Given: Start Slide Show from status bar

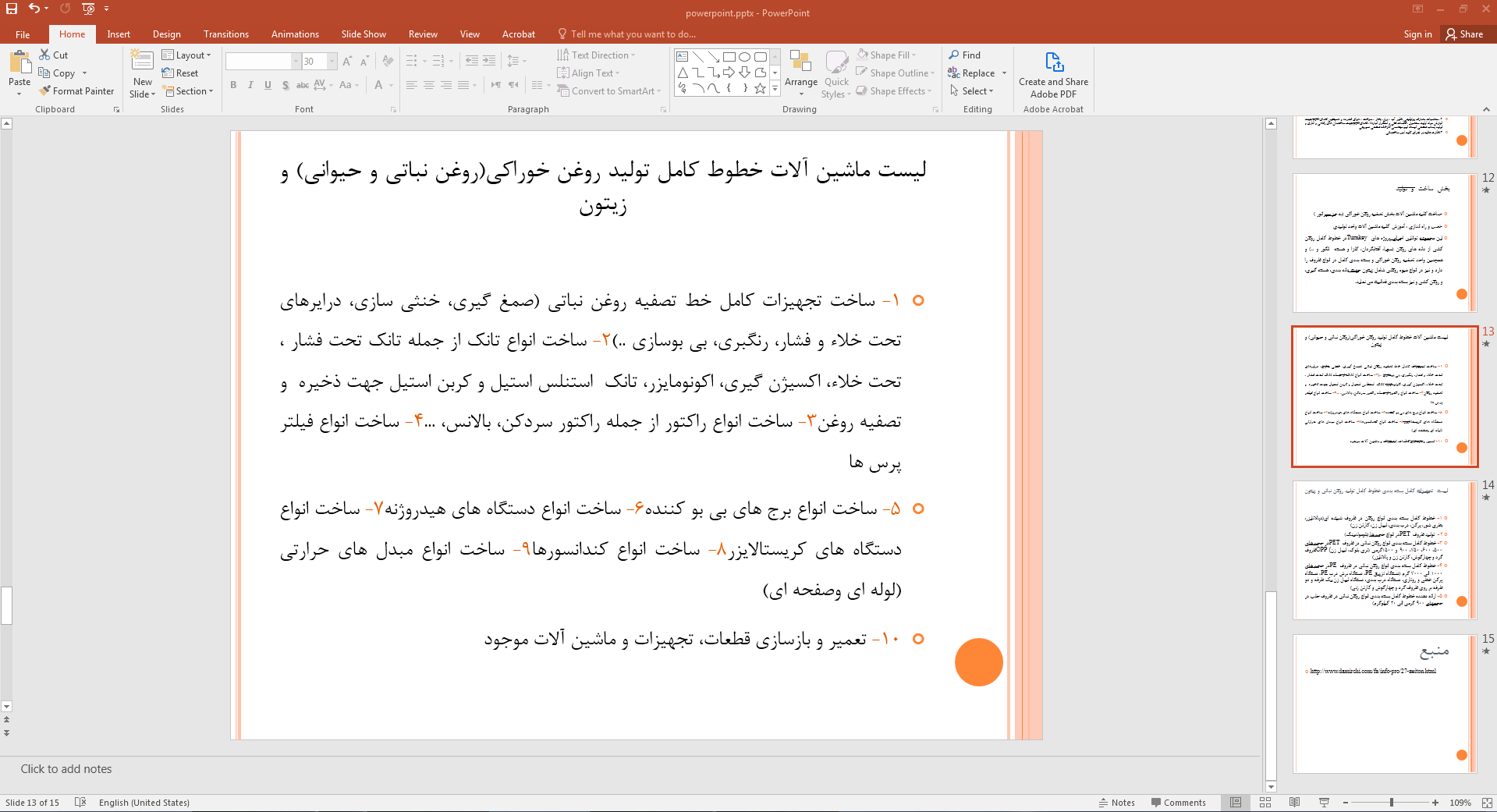Looking at the screenshot, I should (x=1324, y=803).
